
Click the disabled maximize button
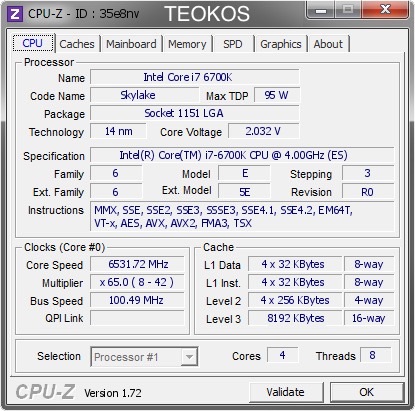click(348, 10)
